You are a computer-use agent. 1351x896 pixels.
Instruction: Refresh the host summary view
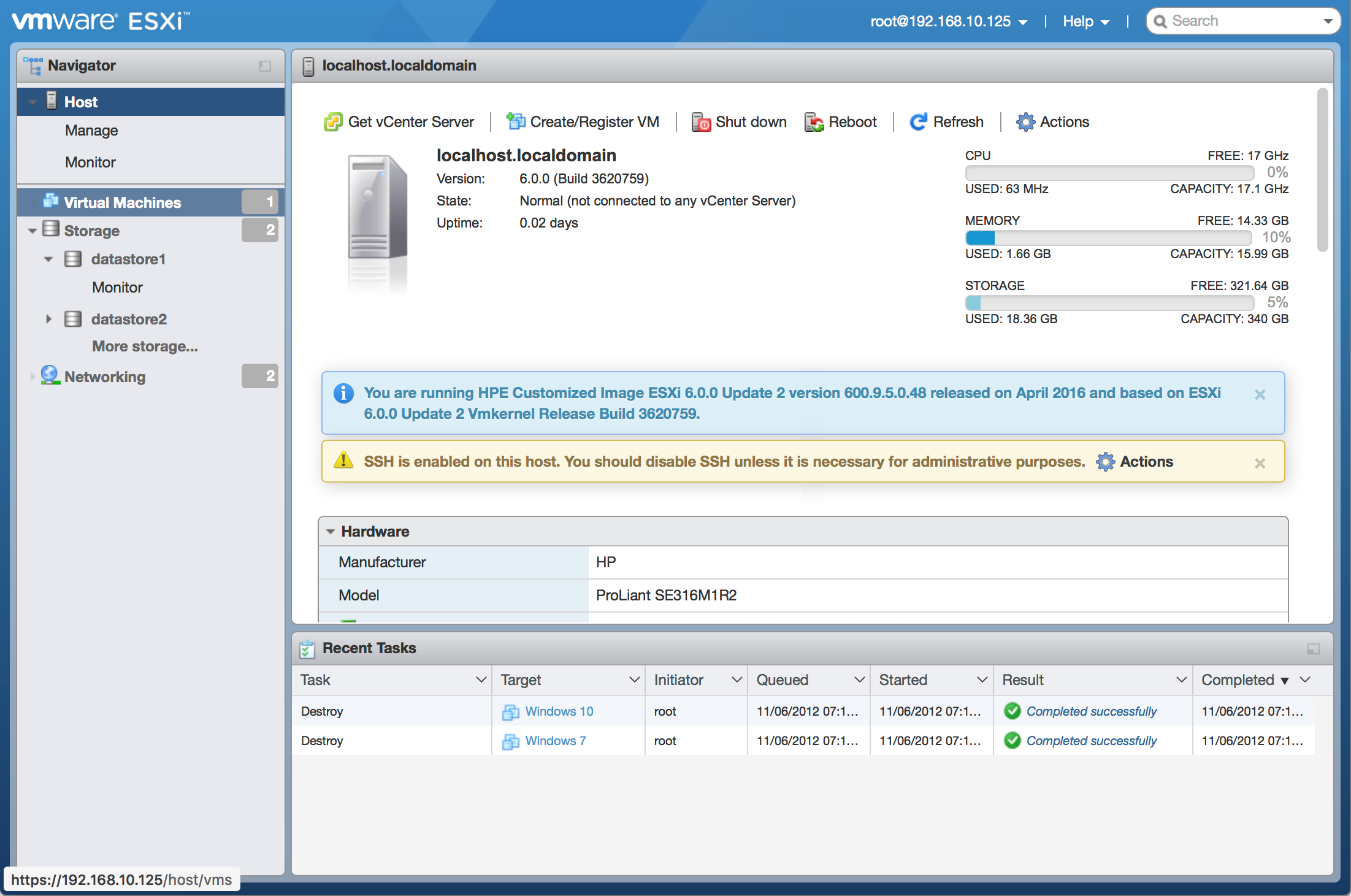(946, 122)
